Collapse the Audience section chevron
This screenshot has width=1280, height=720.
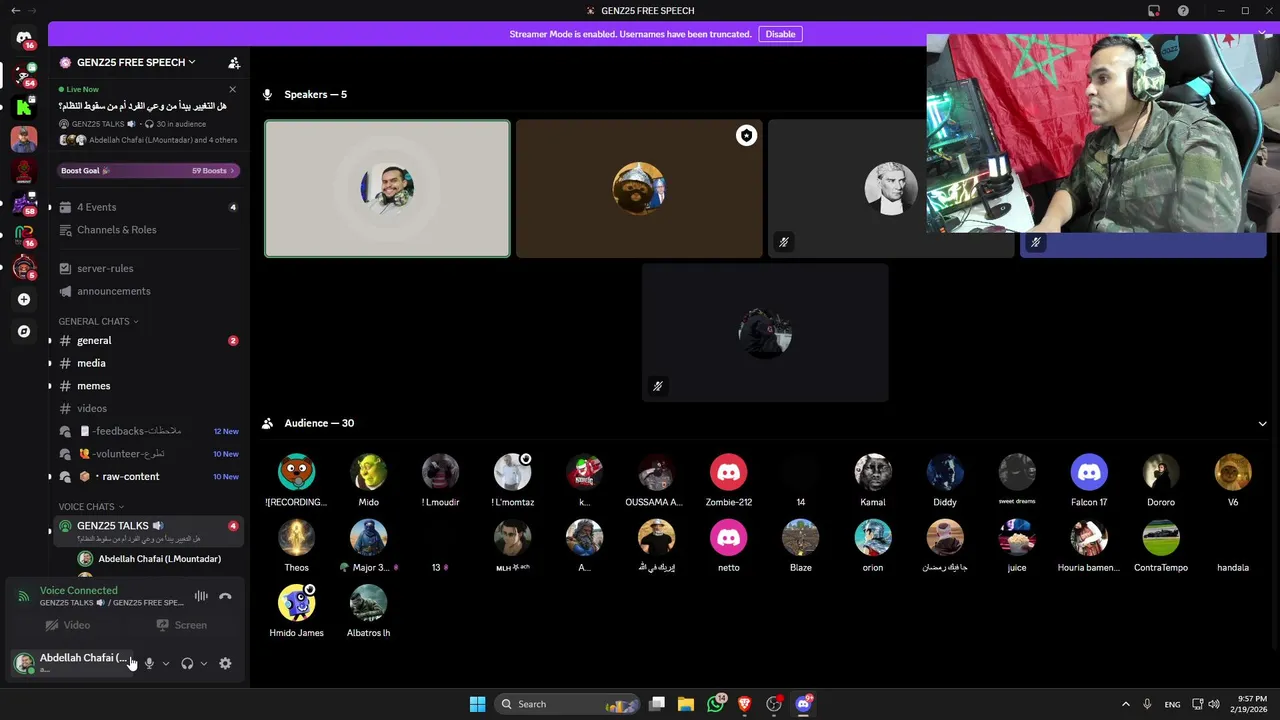pos(1262,423)
